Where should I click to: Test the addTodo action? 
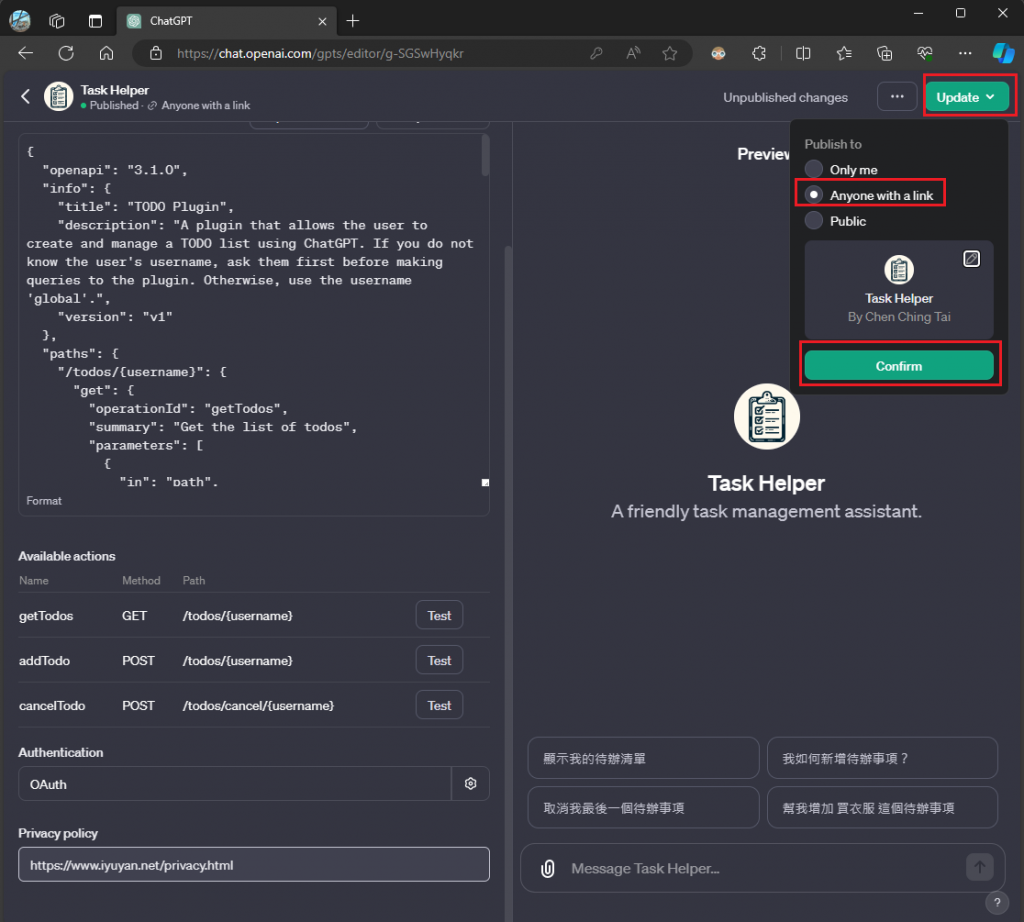440,660
